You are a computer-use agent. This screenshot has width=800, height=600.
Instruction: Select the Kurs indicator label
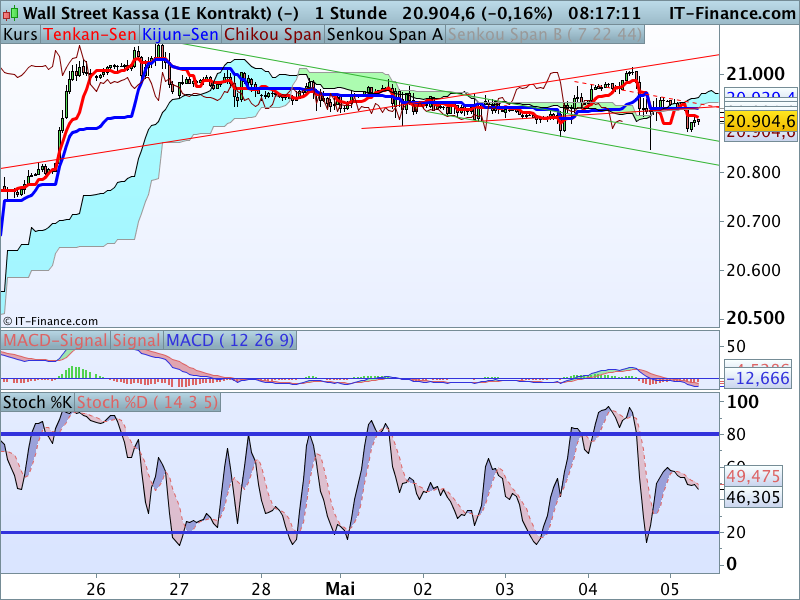[21, 34]
